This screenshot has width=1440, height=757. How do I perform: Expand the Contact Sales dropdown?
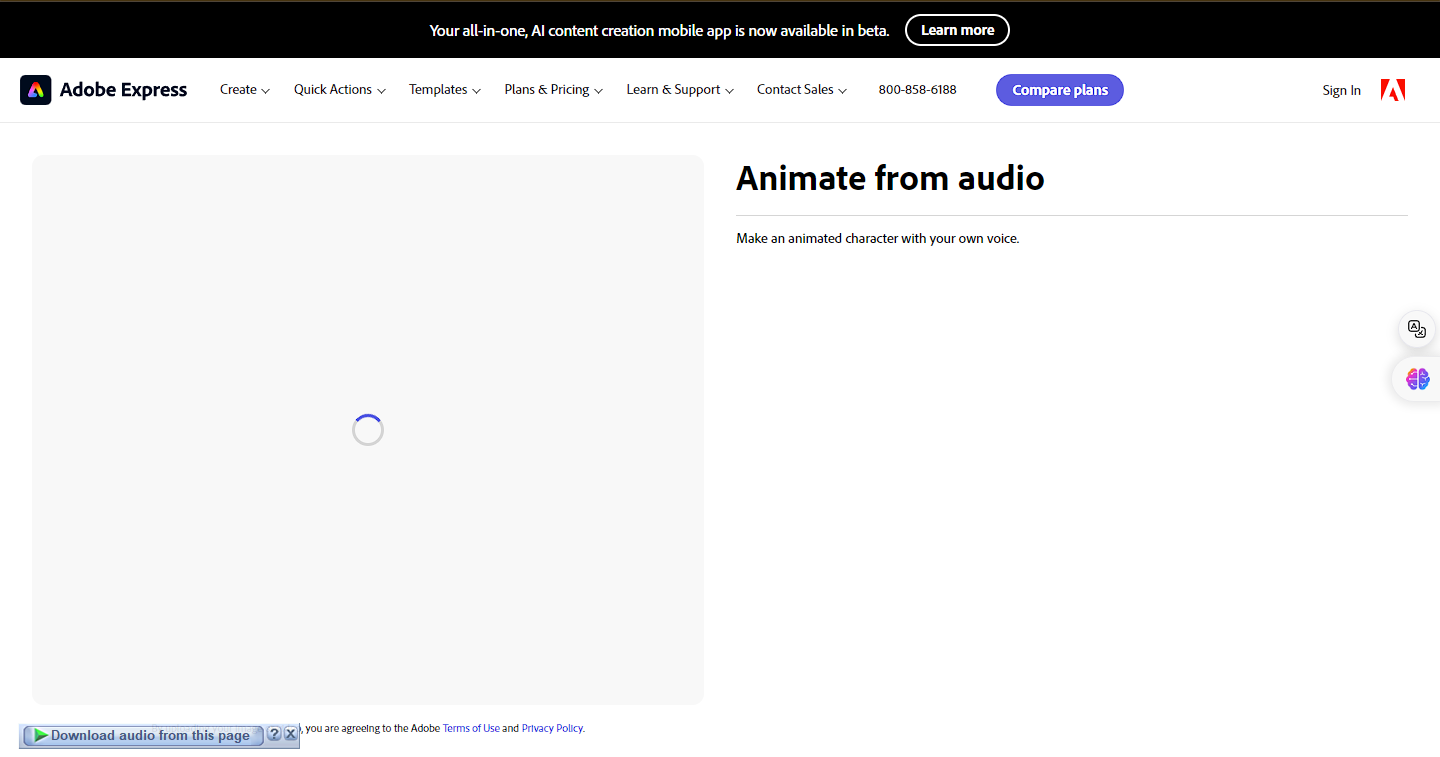tap(801, 89)
